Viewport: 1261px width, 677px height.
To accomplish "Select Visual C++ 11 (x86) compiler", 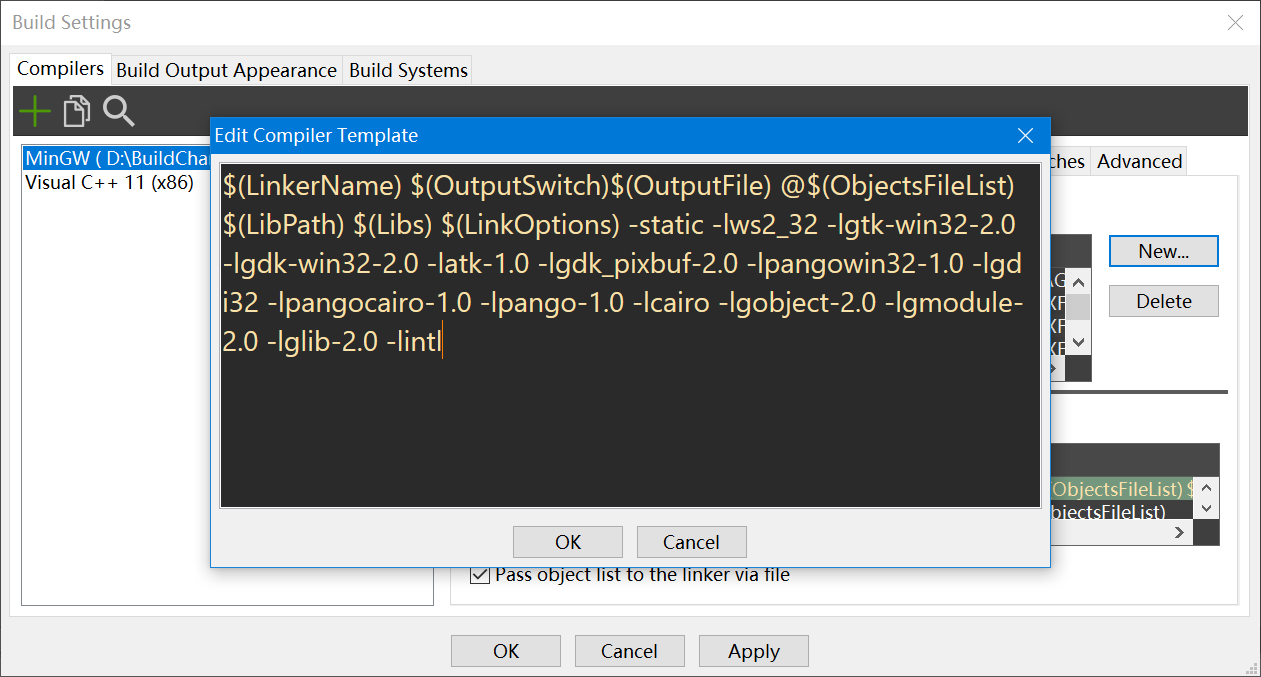I will click(x=109, y=183).
